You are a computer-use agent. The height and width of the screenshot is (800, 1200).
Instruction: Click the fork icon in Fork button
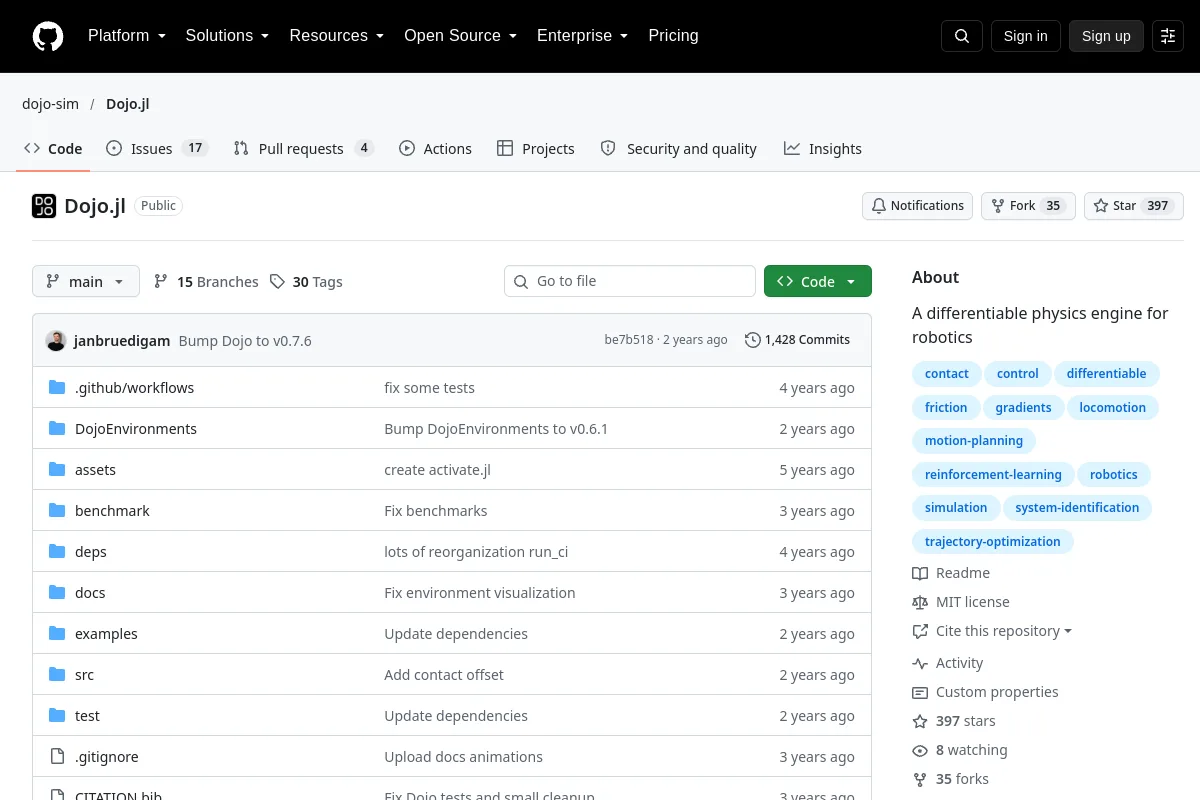pos(997,206)
